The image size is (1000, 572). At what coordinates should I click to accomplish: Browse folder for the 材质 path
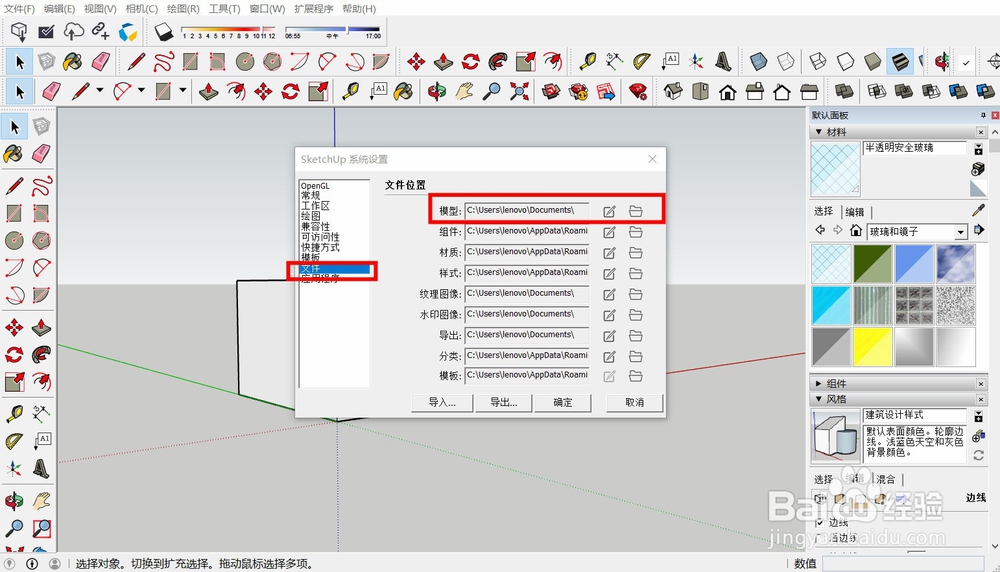[635, 253]
